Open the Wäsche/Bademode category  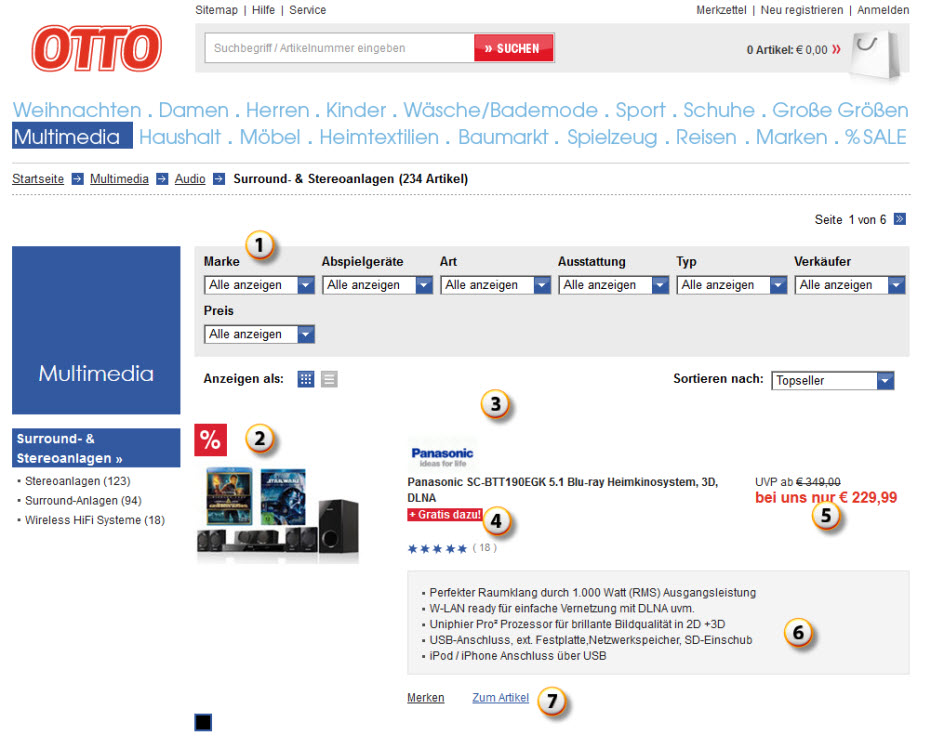pos(501,110)
